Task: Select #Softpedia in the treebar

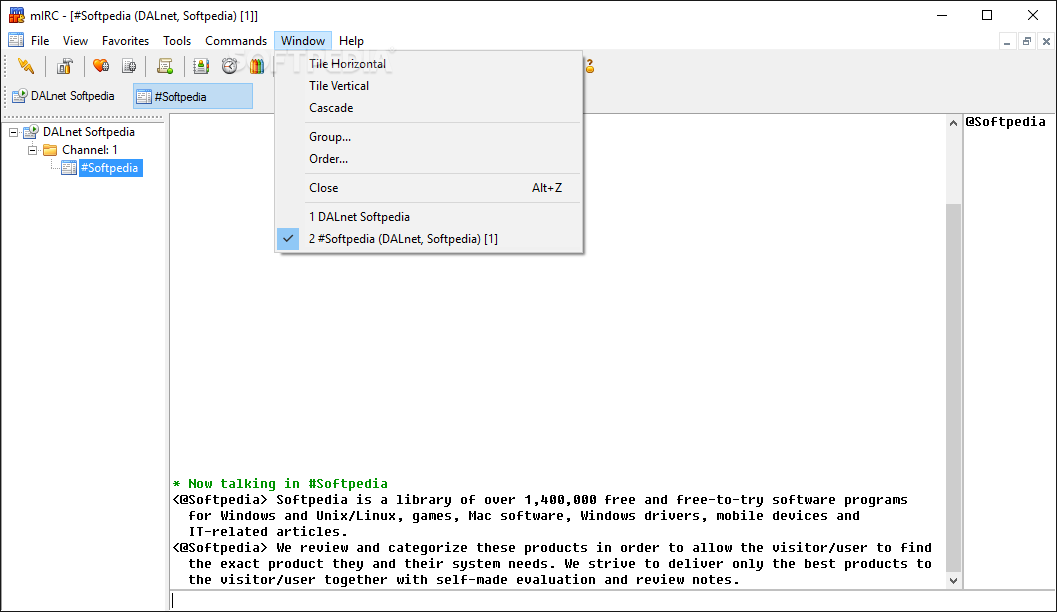Action: (111, 168)
